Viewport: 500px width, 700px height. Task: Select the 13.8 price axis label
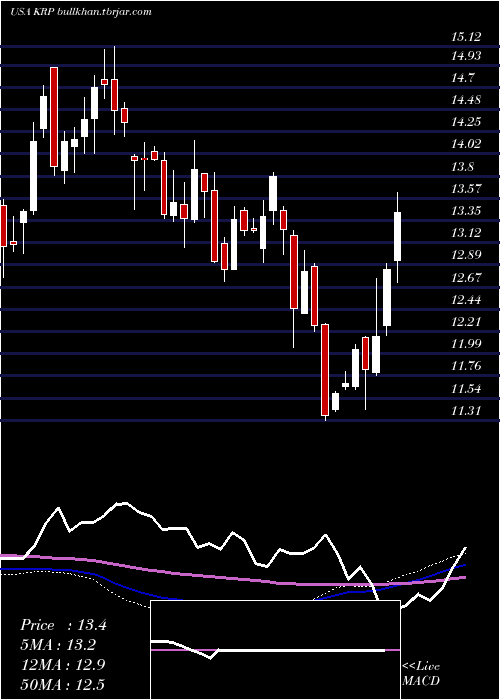463,167
